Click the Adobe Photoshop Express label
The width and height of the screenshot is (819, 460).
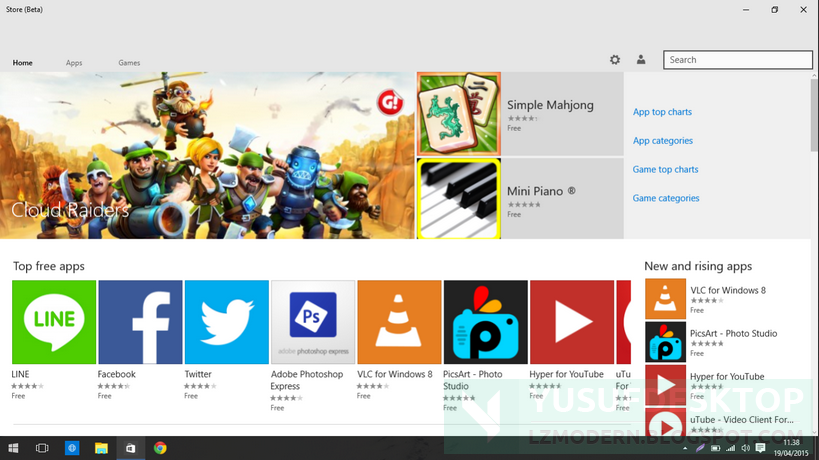pos(307,380)
